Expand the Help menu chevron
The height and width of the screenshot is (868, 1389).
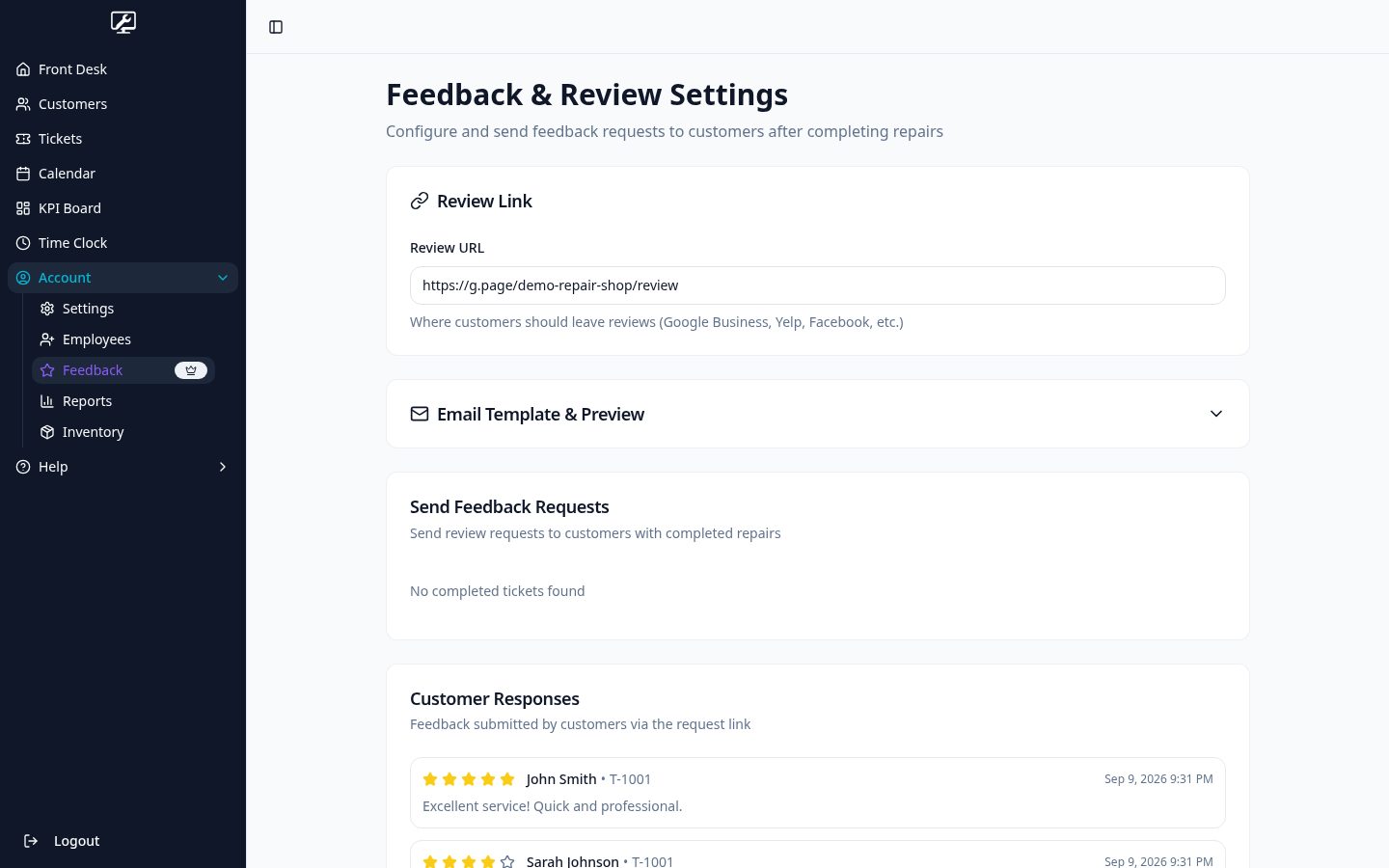pyautogui.click(x=223, y=467)
